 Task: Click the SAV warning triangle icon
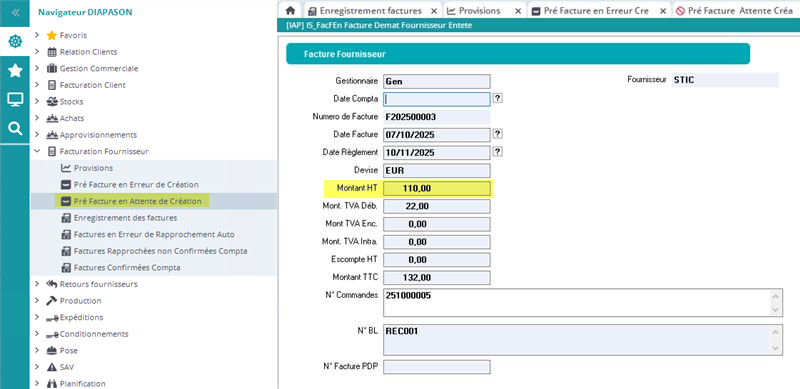tap(52, 367)
